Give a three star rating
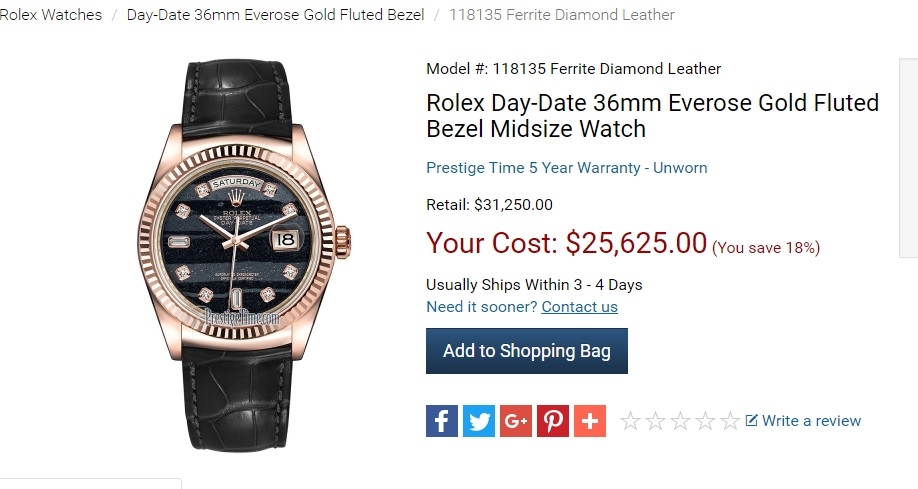The width and height of the screenshot is (918, 489). pos(680,421)
